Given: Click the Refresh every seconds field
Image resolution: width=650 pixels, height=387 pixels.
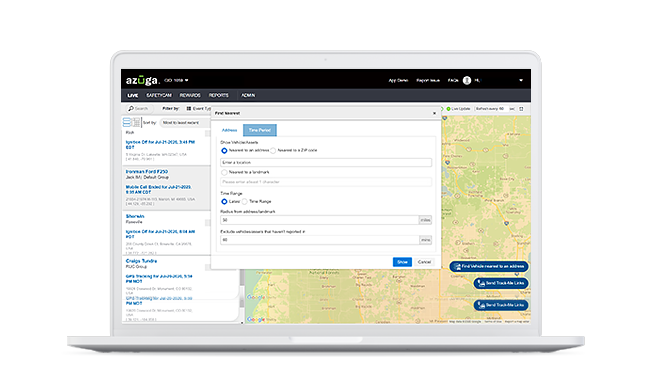Looking at the screenshot, I should click(x=491, y=109).
